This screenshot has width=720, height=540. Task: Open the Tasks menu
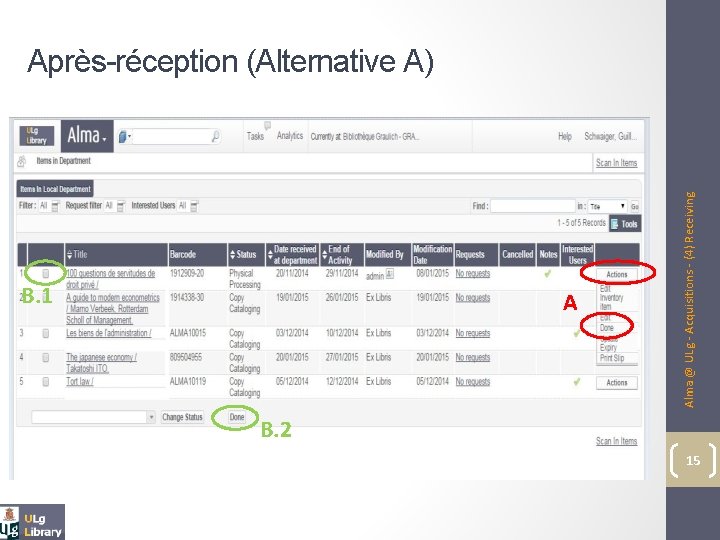(x=255, y=136)
